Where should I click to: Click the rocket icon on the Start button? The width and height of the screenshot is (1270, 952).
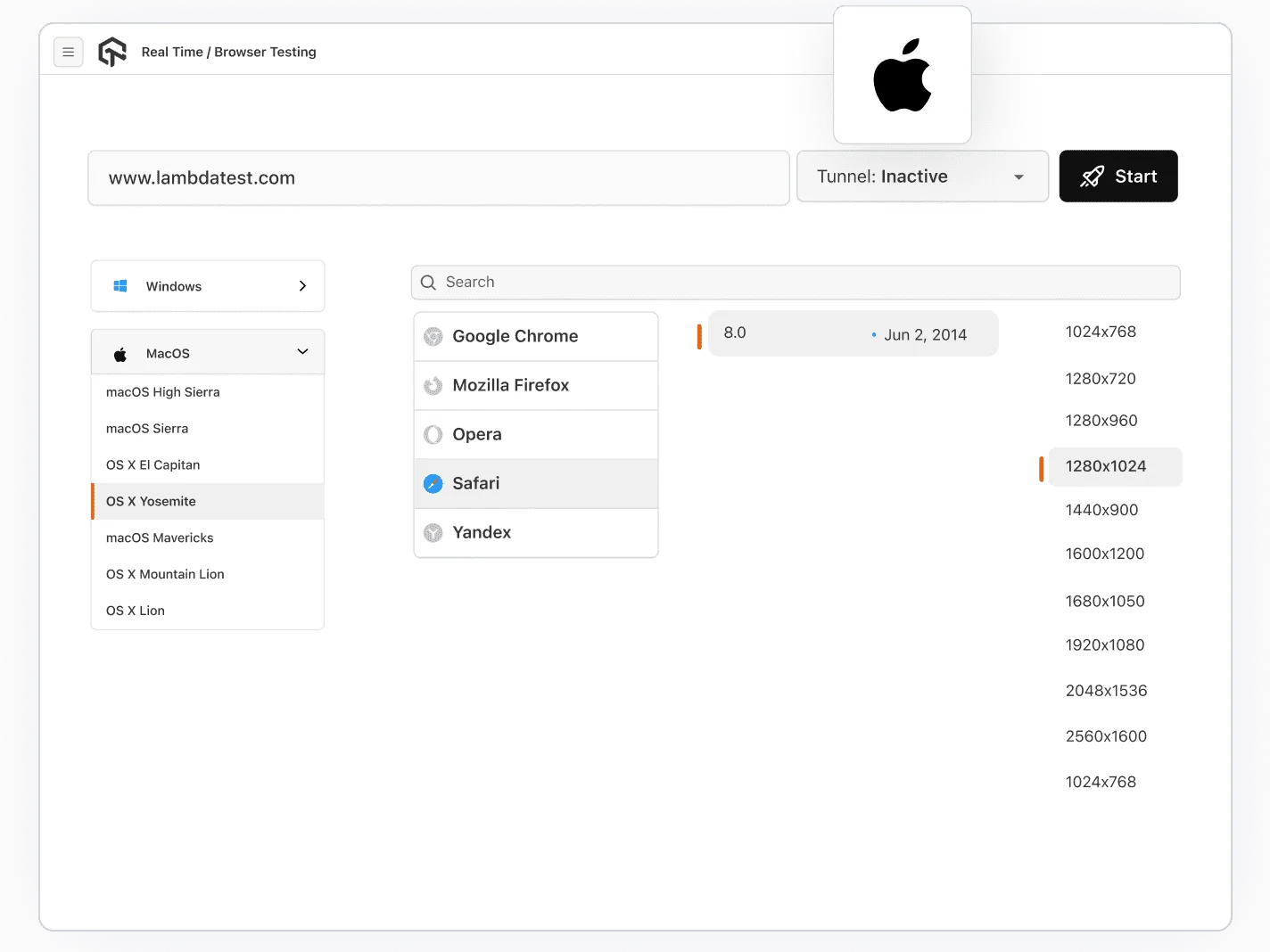point(1092,176)
